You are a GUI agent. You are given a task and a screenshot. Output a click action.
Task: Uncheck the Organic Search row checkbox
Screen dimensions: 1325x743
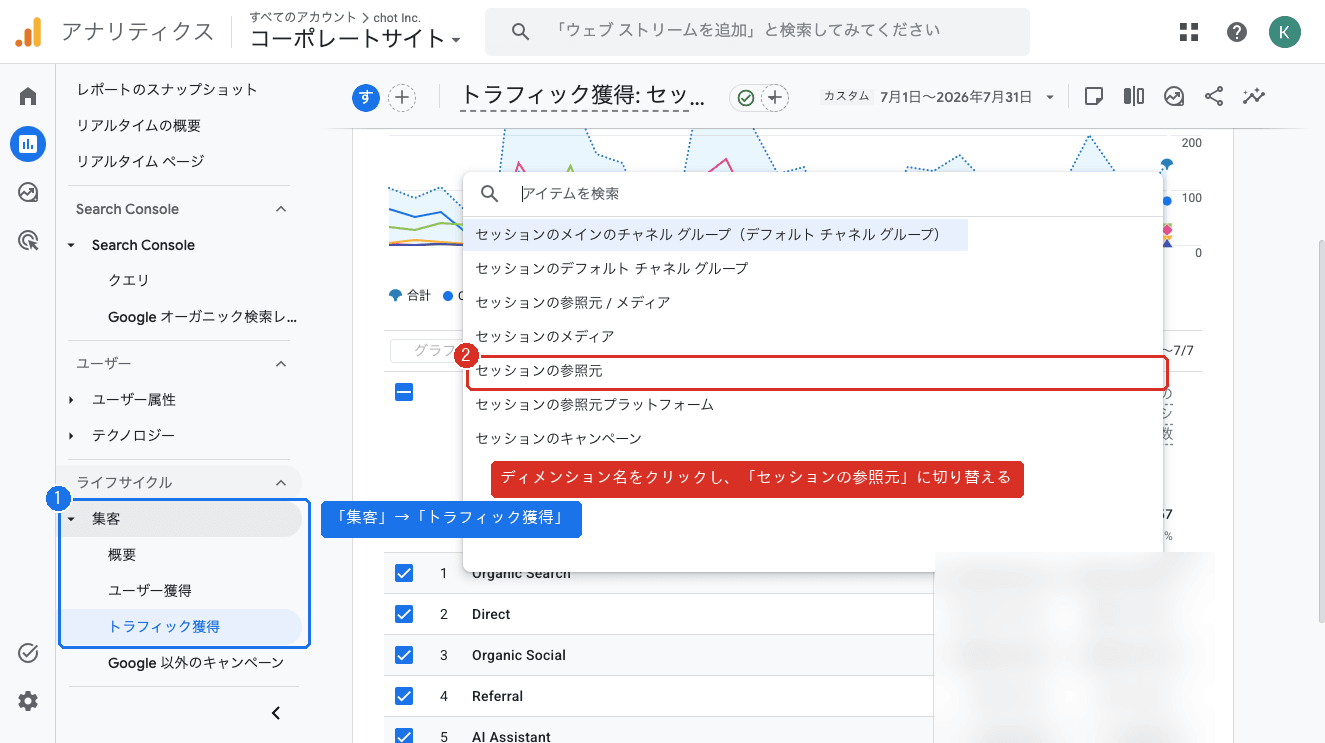(x=404, y=573)
